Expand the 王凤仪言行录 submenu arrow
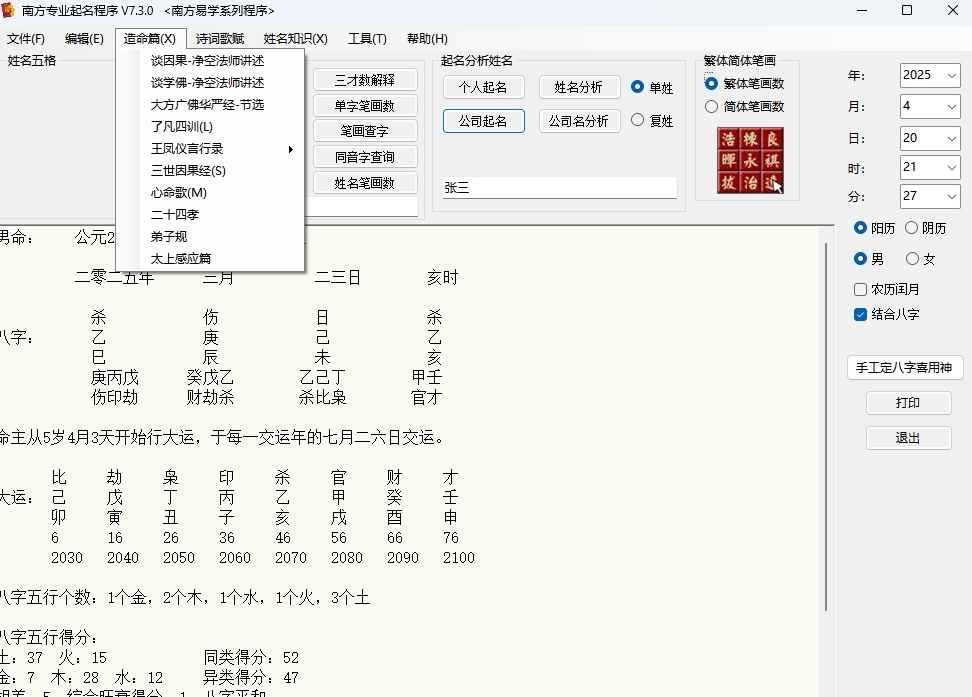972x697 pixels. pyautogui.click(x=290, y=149)
